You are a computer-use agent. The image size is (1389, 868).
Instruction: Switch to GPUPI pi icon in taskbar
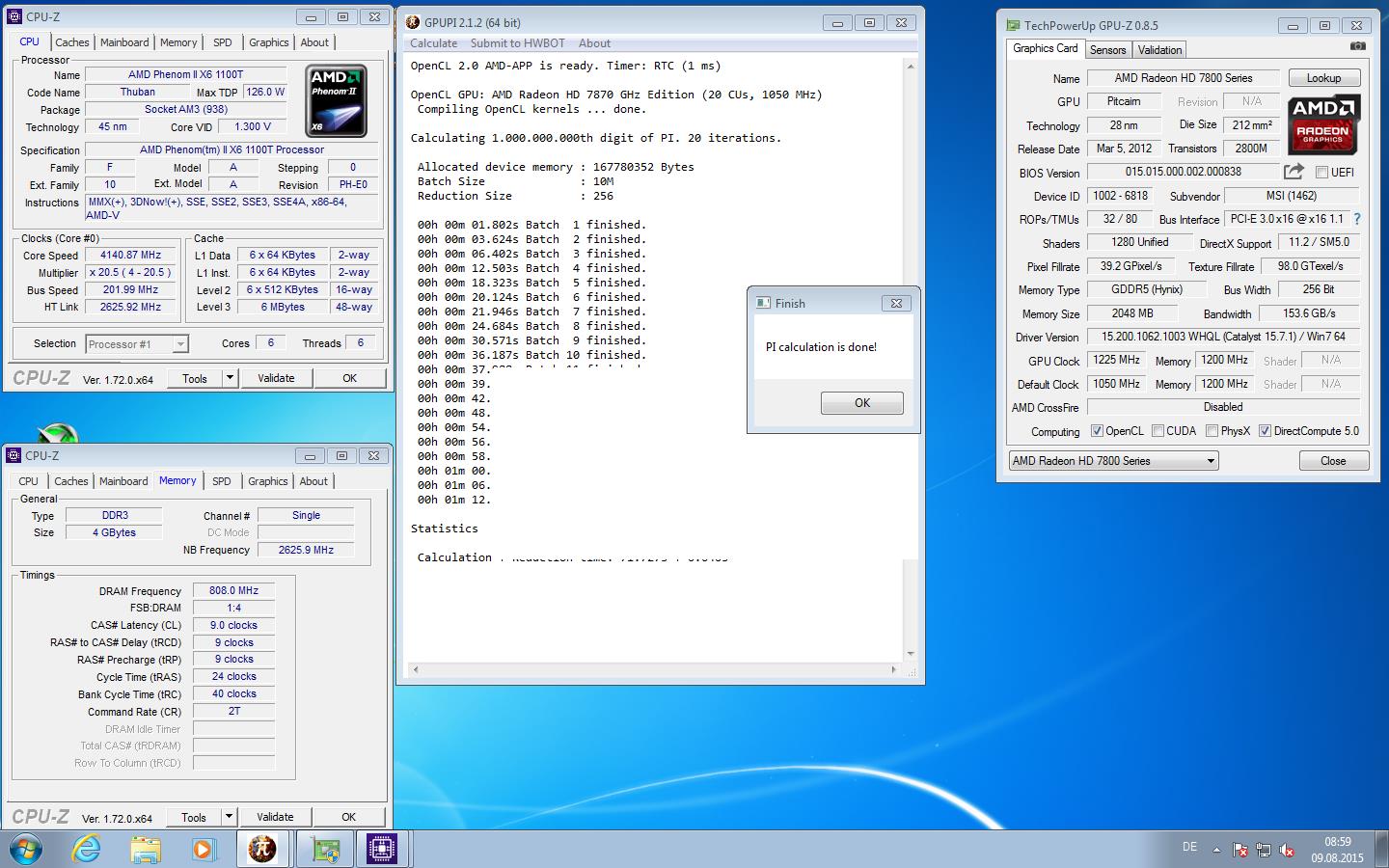[x=262, y=850]
